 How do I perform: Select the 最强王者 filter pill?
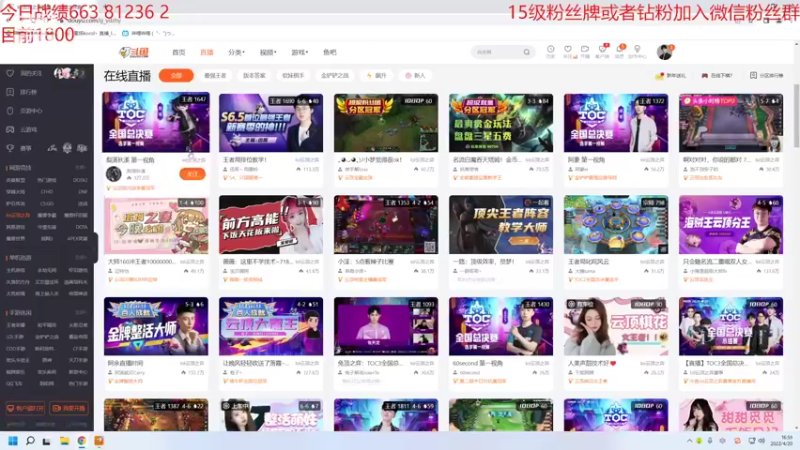coord(215,76)
